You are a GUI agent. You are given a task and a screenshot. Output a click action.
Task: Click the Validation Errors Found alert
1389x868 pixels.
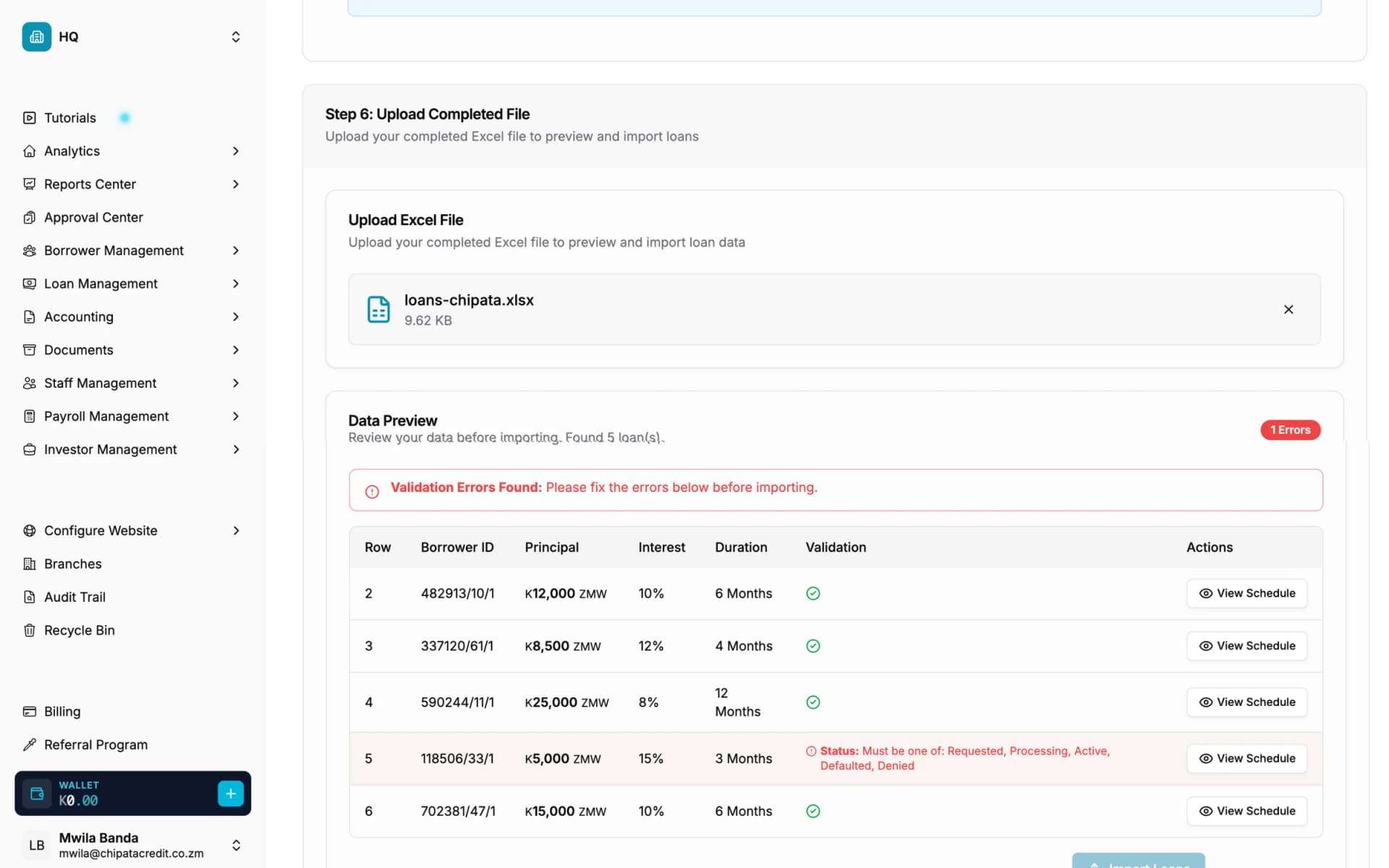(x=836, y=490)
